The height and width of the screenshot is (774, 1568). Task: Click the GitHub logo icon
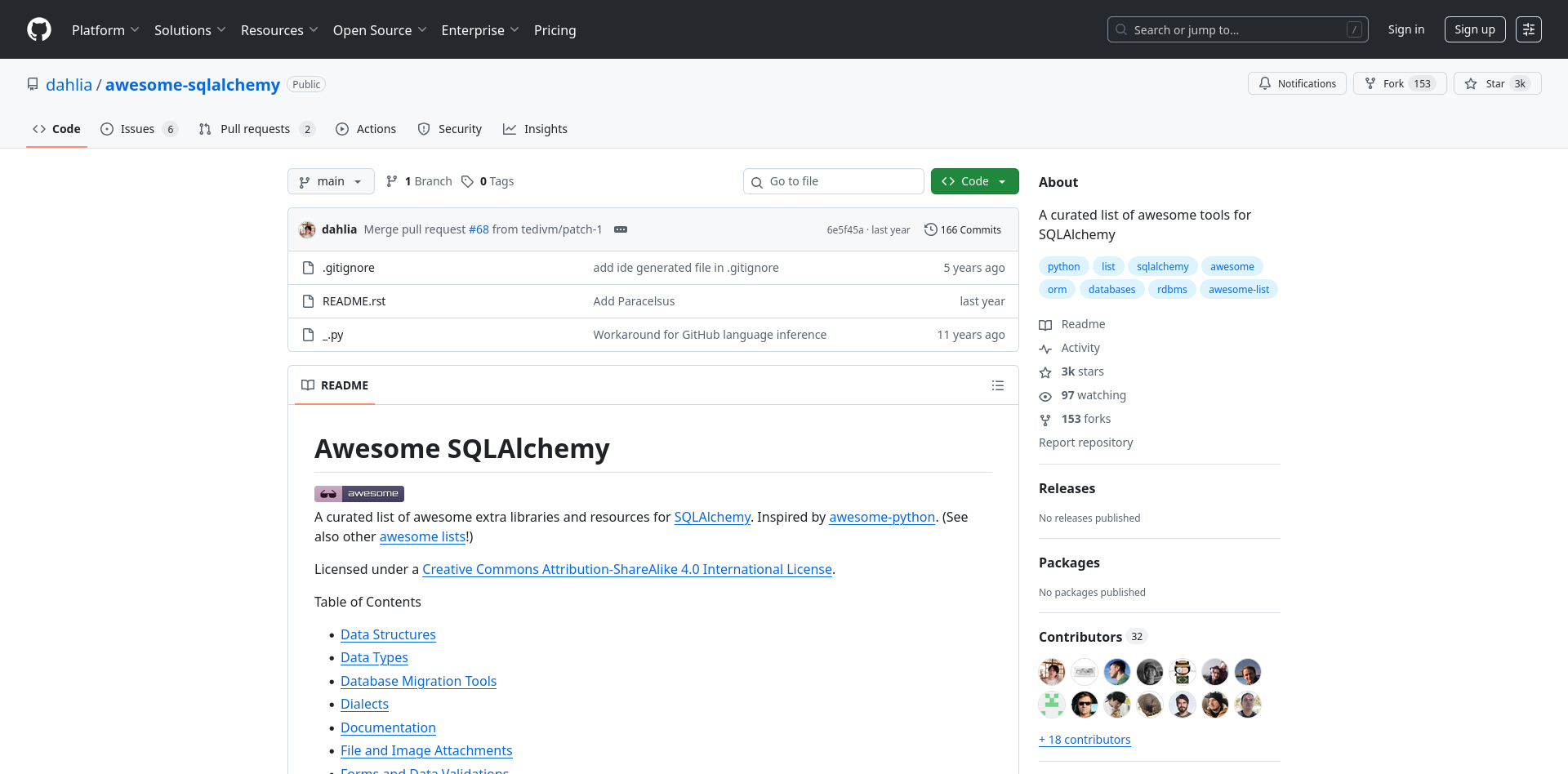click(39, 29)
